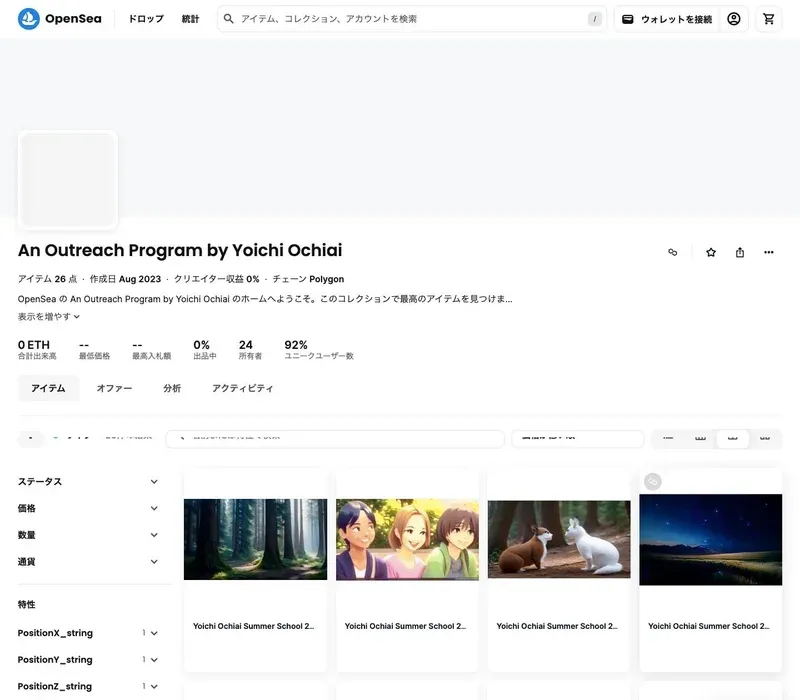Screen dimensions: 800x700
Task: Expand the PositionZ_string trait
Action: click(x=88, y=686)
